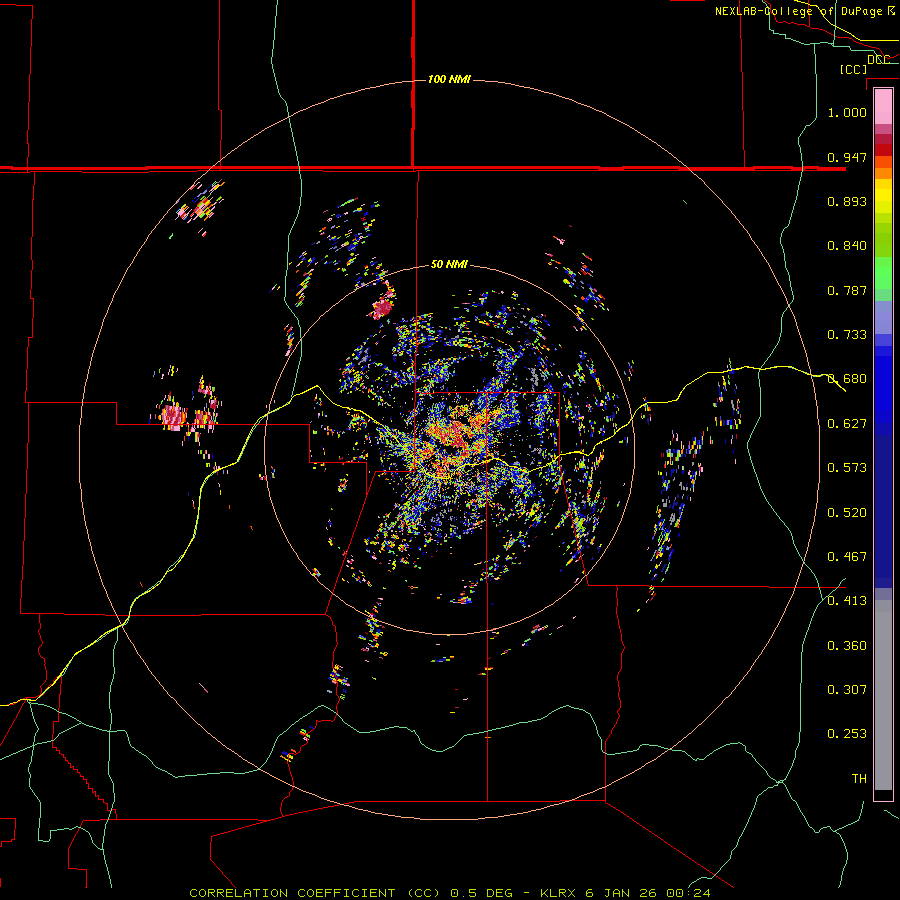This screenshot has height=900, width=900.
Task: Click the 0.253 colorbar value label
Action: click(847, 734)
